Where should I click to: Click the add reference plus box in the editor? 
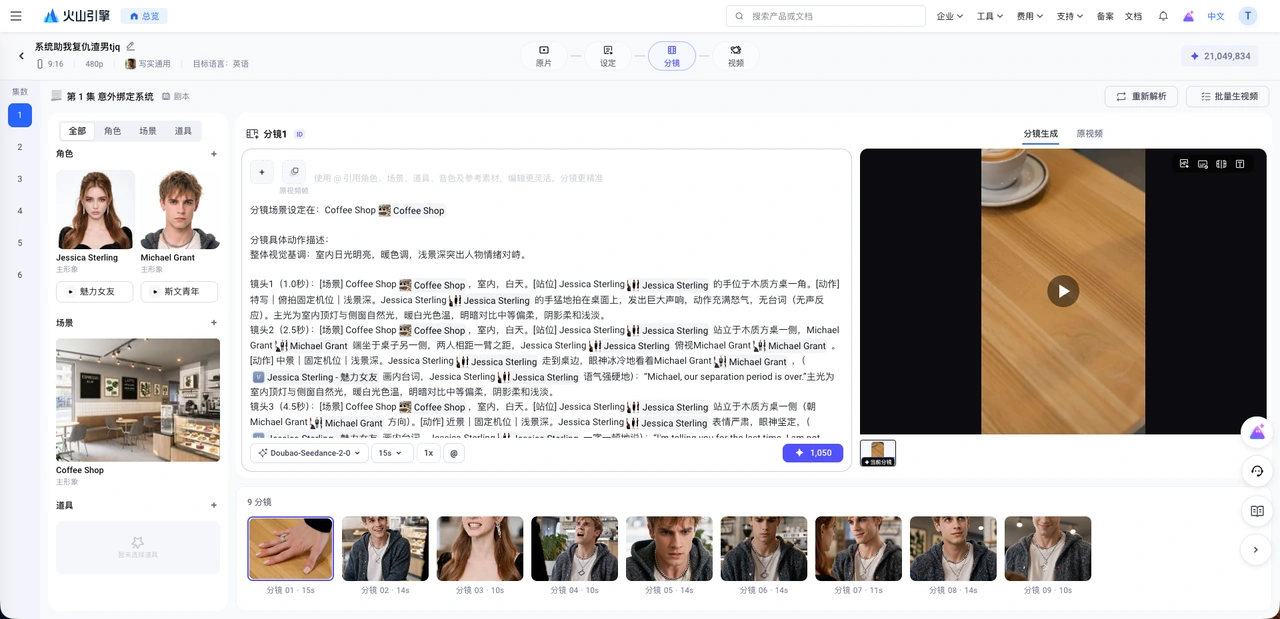262,172
